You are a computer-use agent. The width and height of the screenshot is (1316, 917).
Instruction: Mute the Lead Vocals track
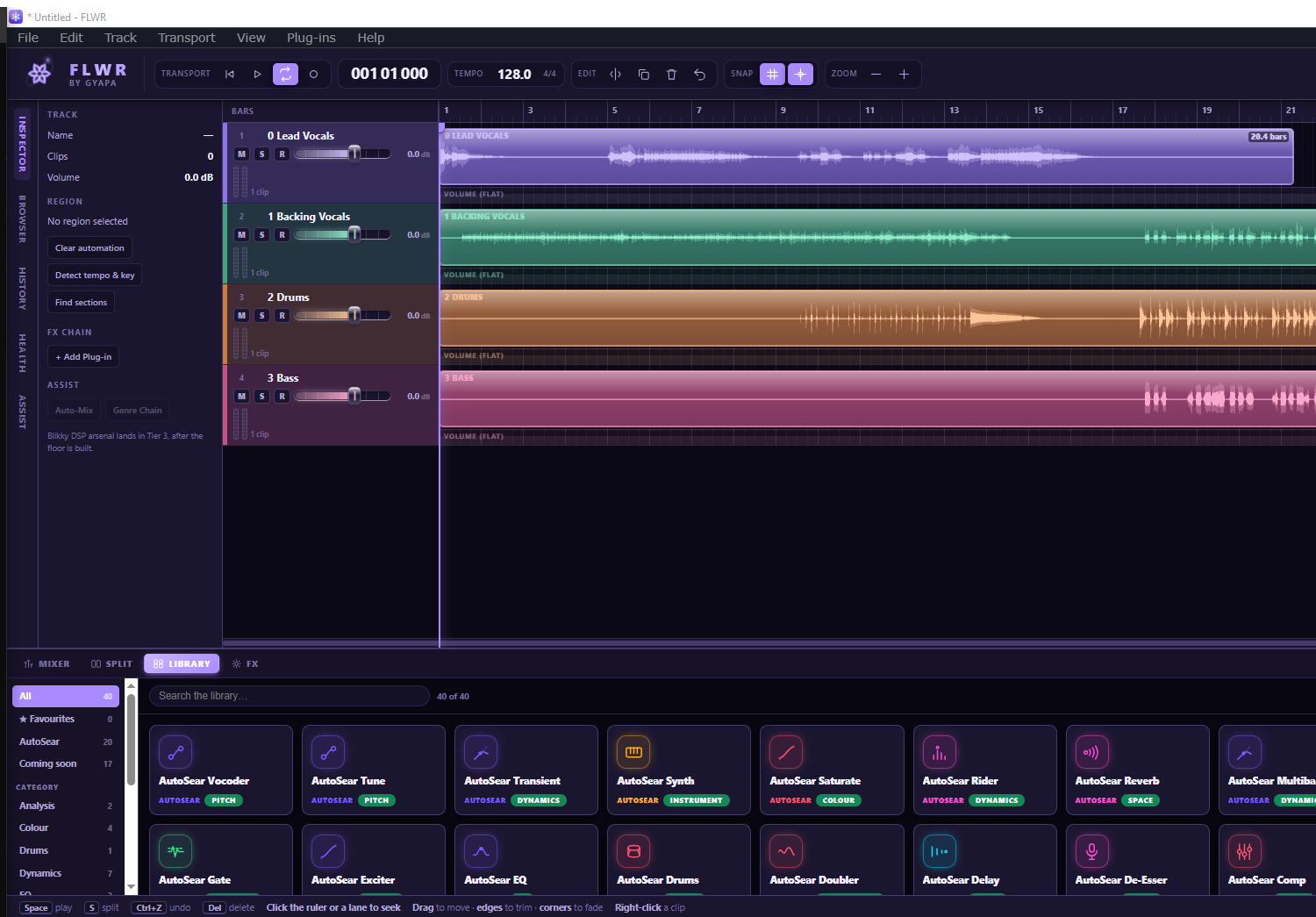tap(242, 154)
